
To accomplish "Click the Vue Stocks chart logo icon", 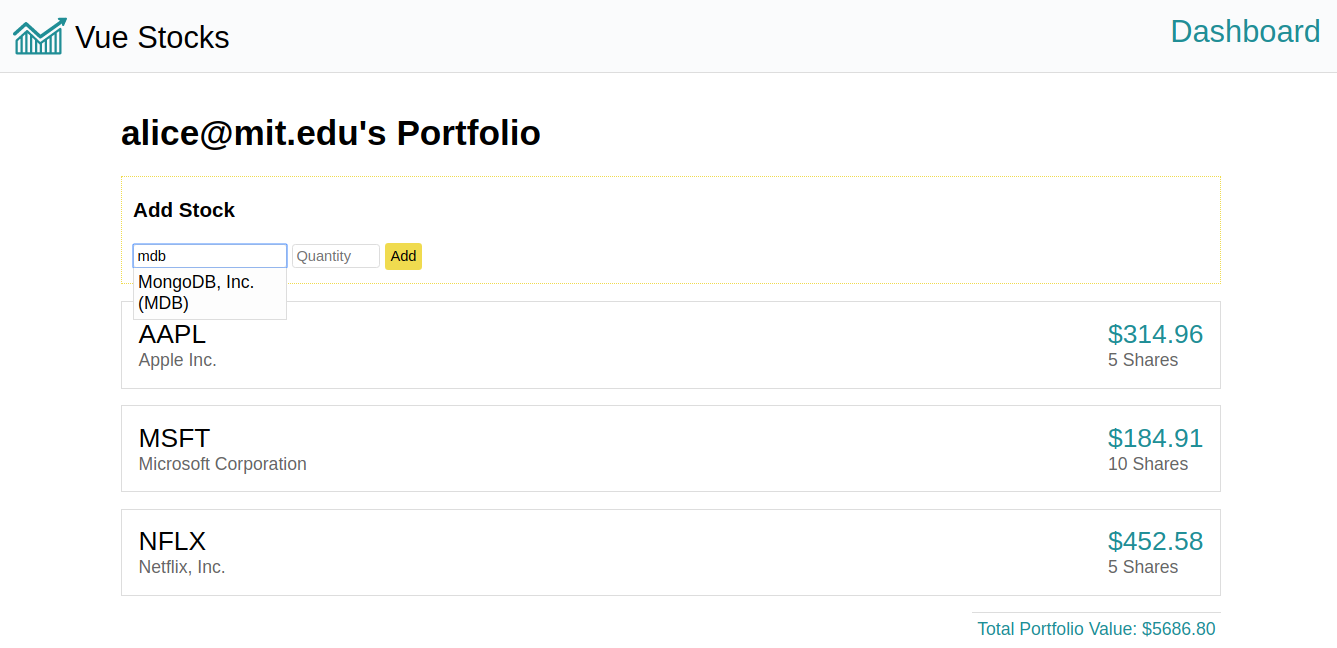I will (x=40, y=37).
